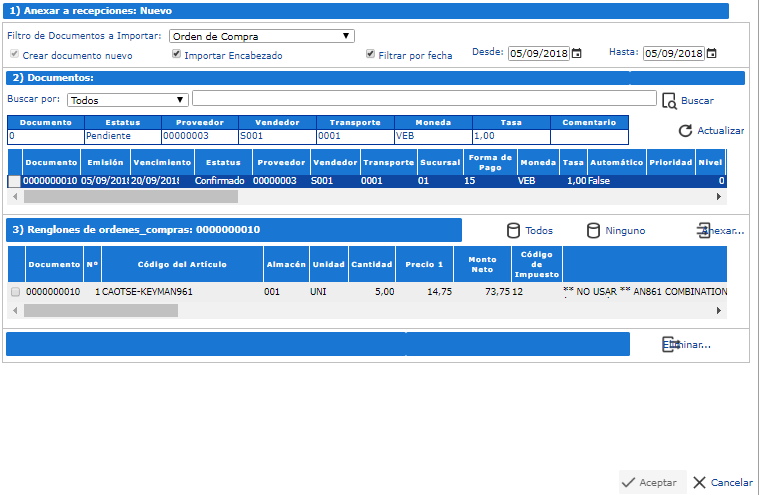Click the Ninguno deselect icon
This screenshot has width=759, height=495.
pyautogui.click(x=594, y=230)
